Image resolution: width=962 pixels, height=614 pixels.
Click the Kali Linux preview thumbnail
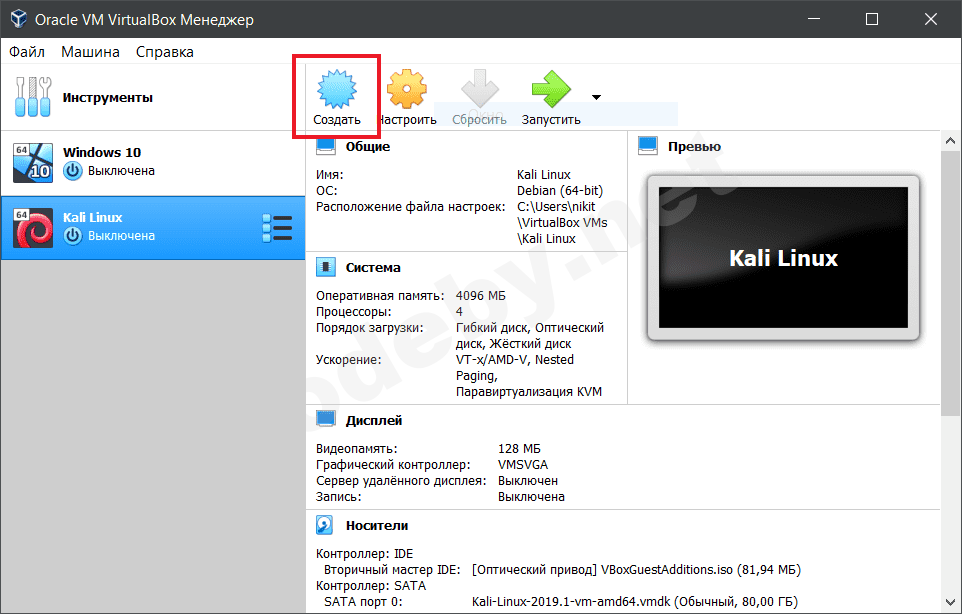783,258
